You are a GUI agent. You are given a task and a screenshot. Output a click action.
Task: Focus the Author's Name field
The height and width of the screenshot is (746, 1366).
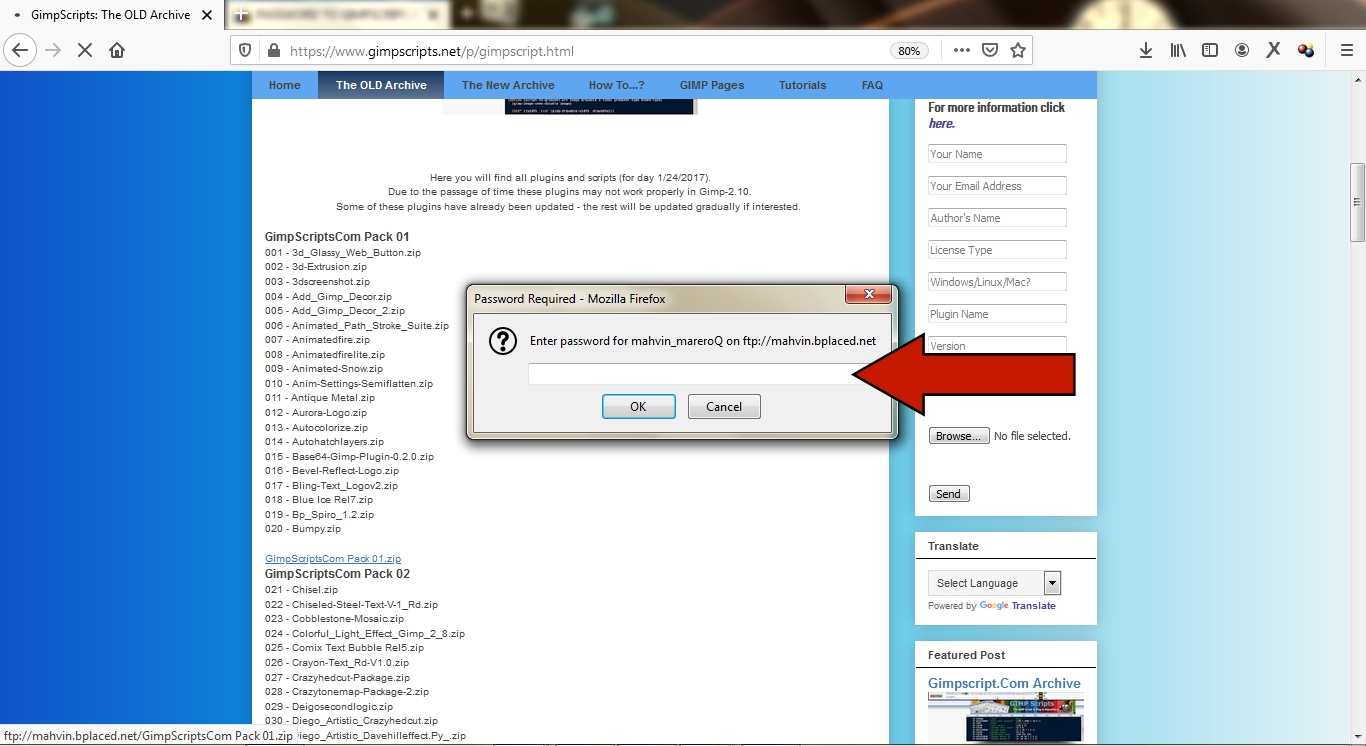click(997, 218)
